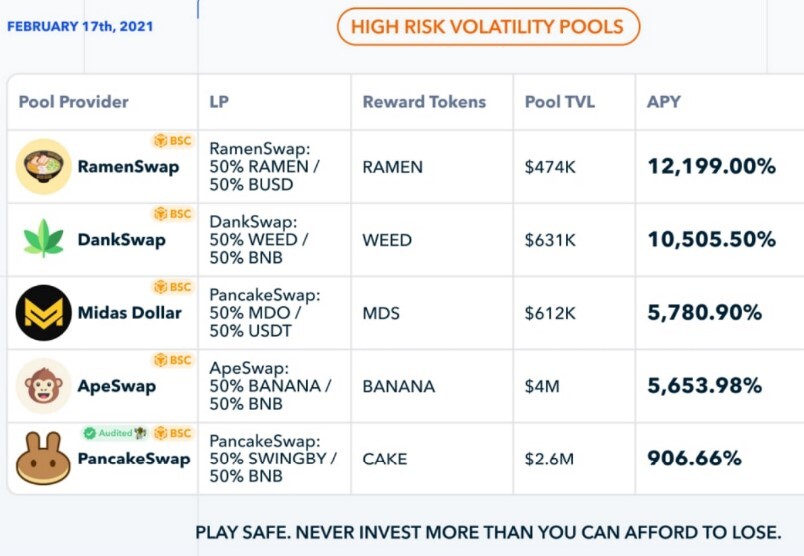Sort by the APY column header
804x556 pixels.
[664, 102]
